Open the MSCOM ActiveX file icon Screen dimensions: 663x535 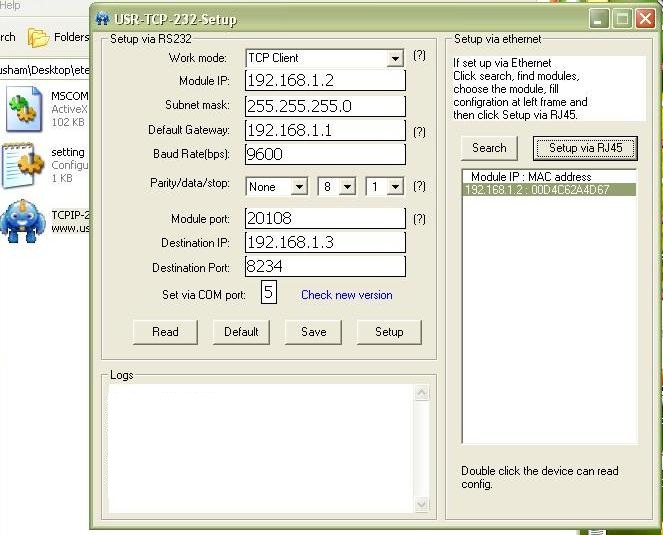24,109
